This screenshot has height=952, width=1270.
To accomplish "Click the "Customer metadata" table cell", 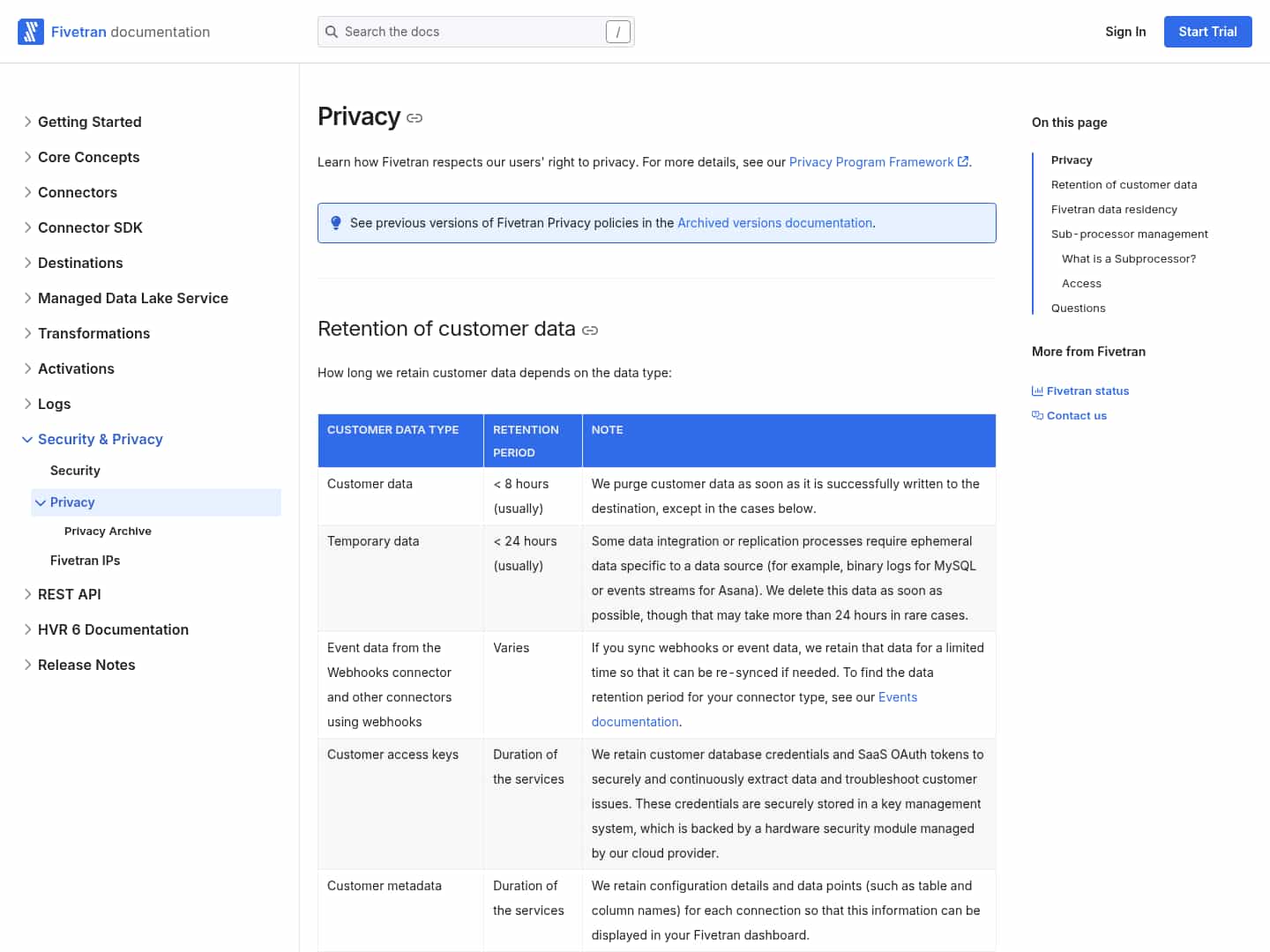I will click(x=400, y=911).
